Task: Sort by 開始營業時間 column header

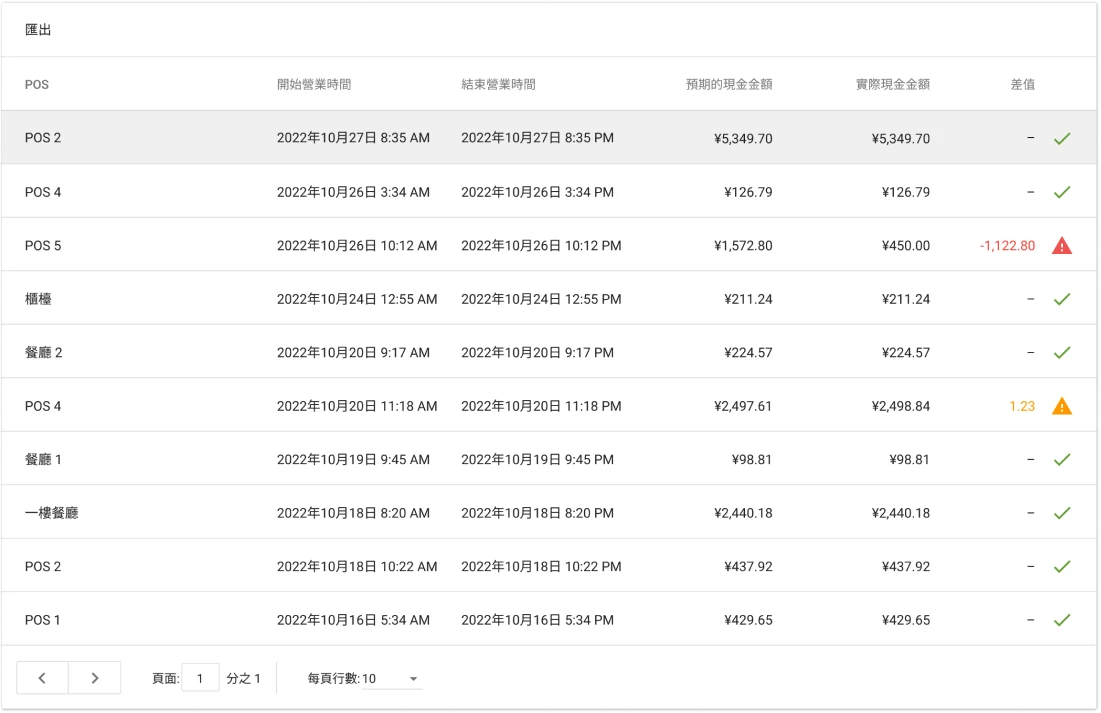Action: (314, 85)
